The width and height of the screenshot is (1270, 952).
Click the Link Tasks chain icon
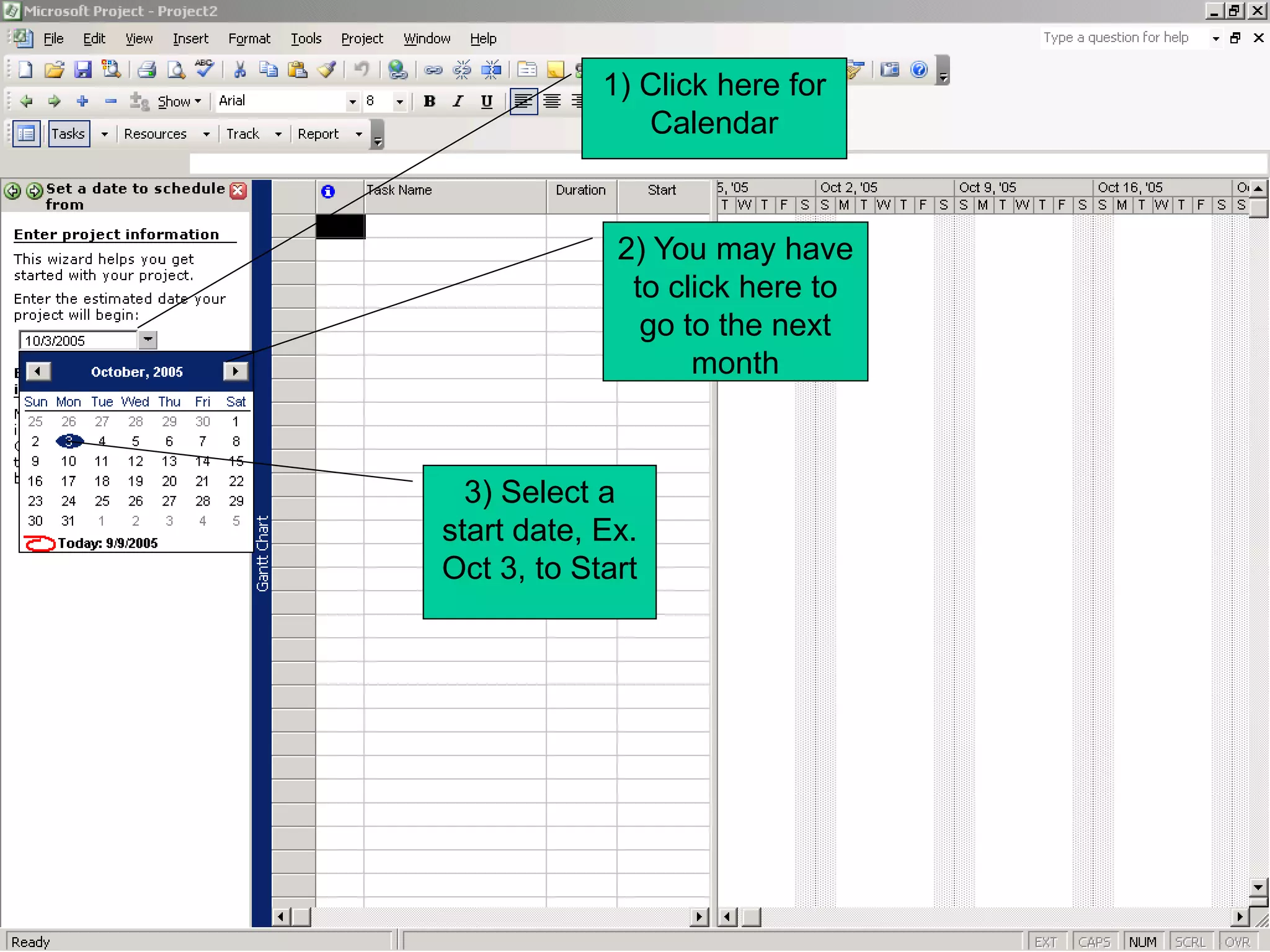click(x=433, y=69)
